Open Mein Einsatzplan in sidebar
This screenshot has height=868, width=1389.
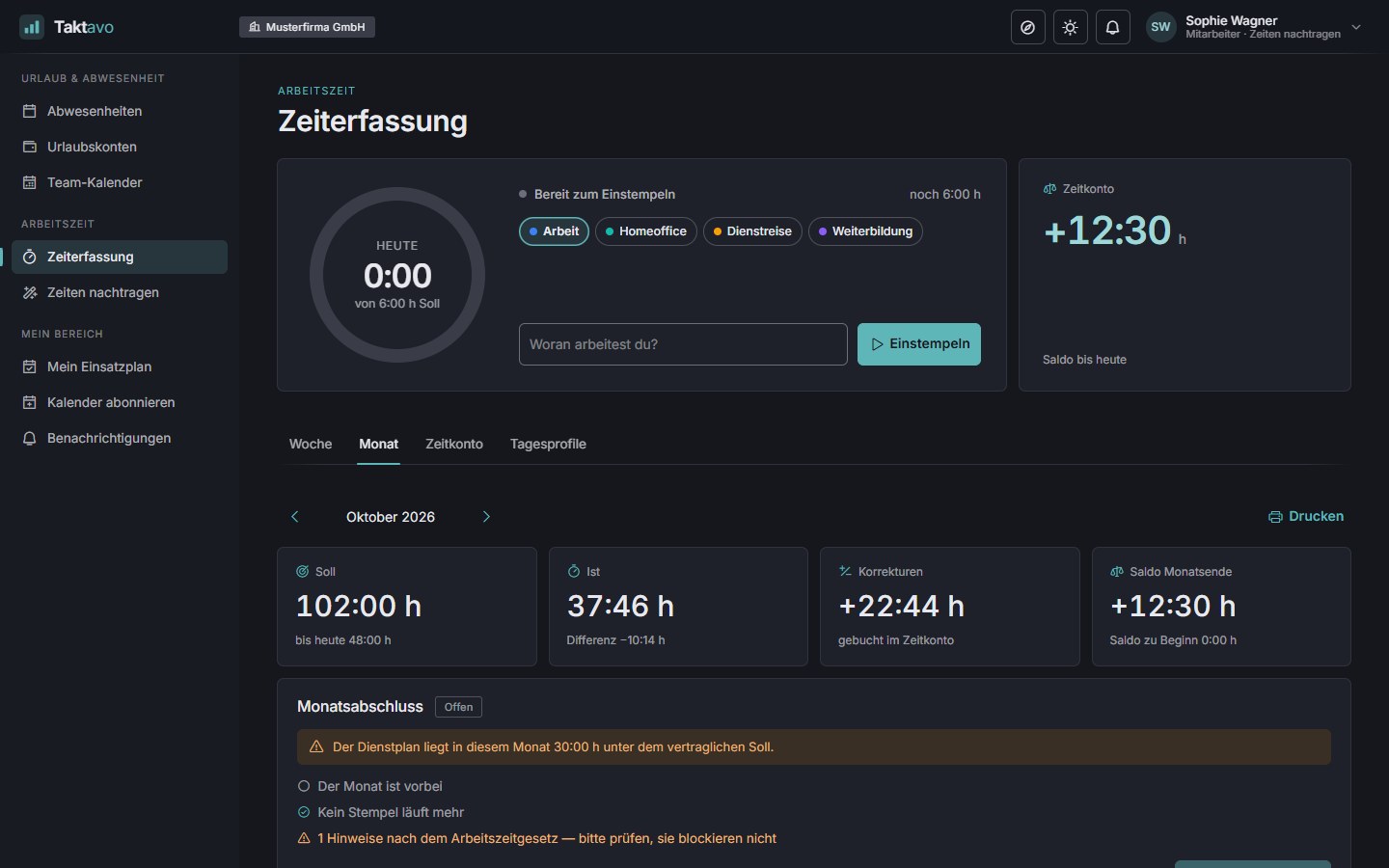[x=120, y=366]
